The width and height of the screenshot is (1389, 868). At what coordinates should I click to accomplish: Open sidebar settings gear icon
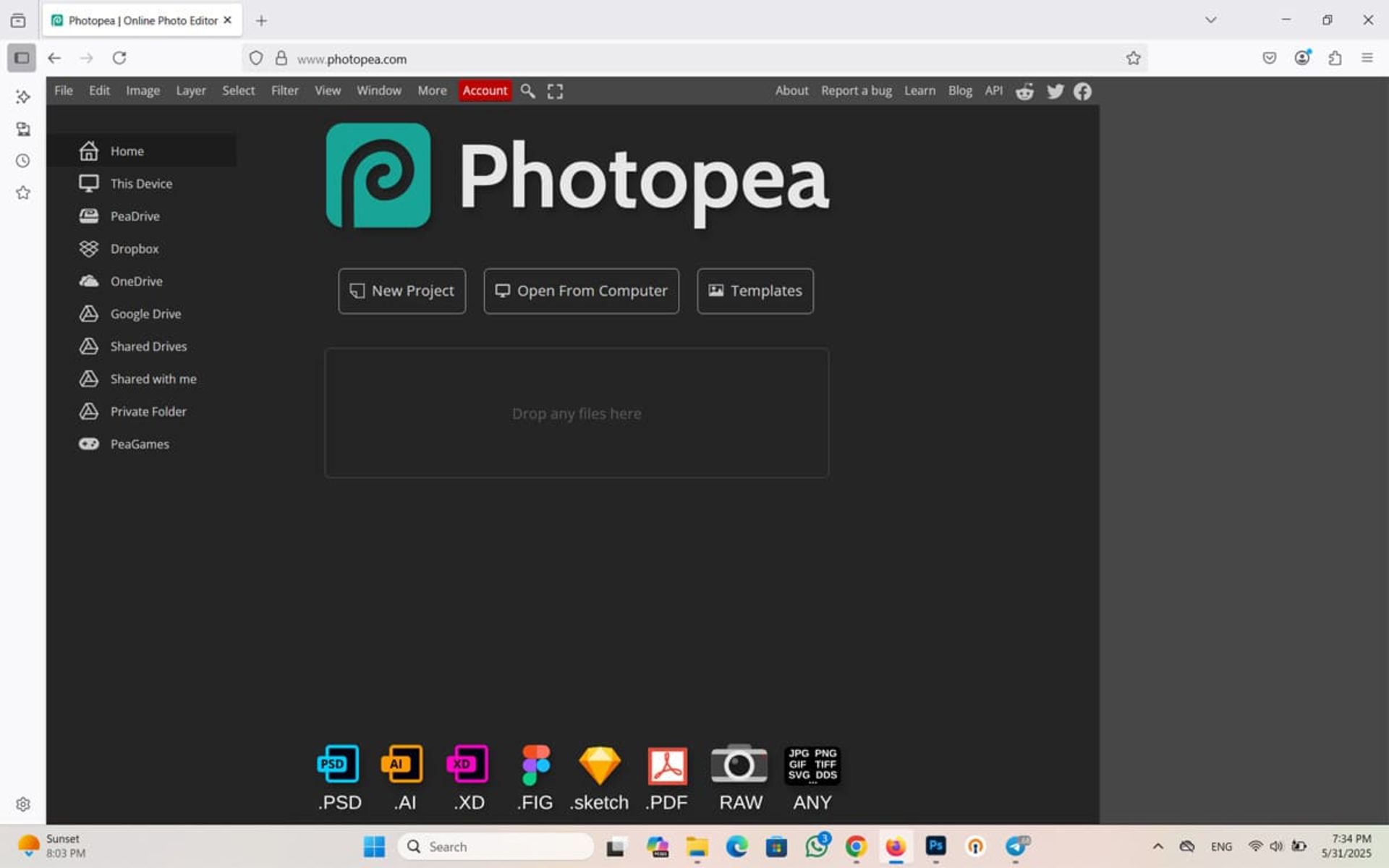pyautogui.click(x=23, y=804)
